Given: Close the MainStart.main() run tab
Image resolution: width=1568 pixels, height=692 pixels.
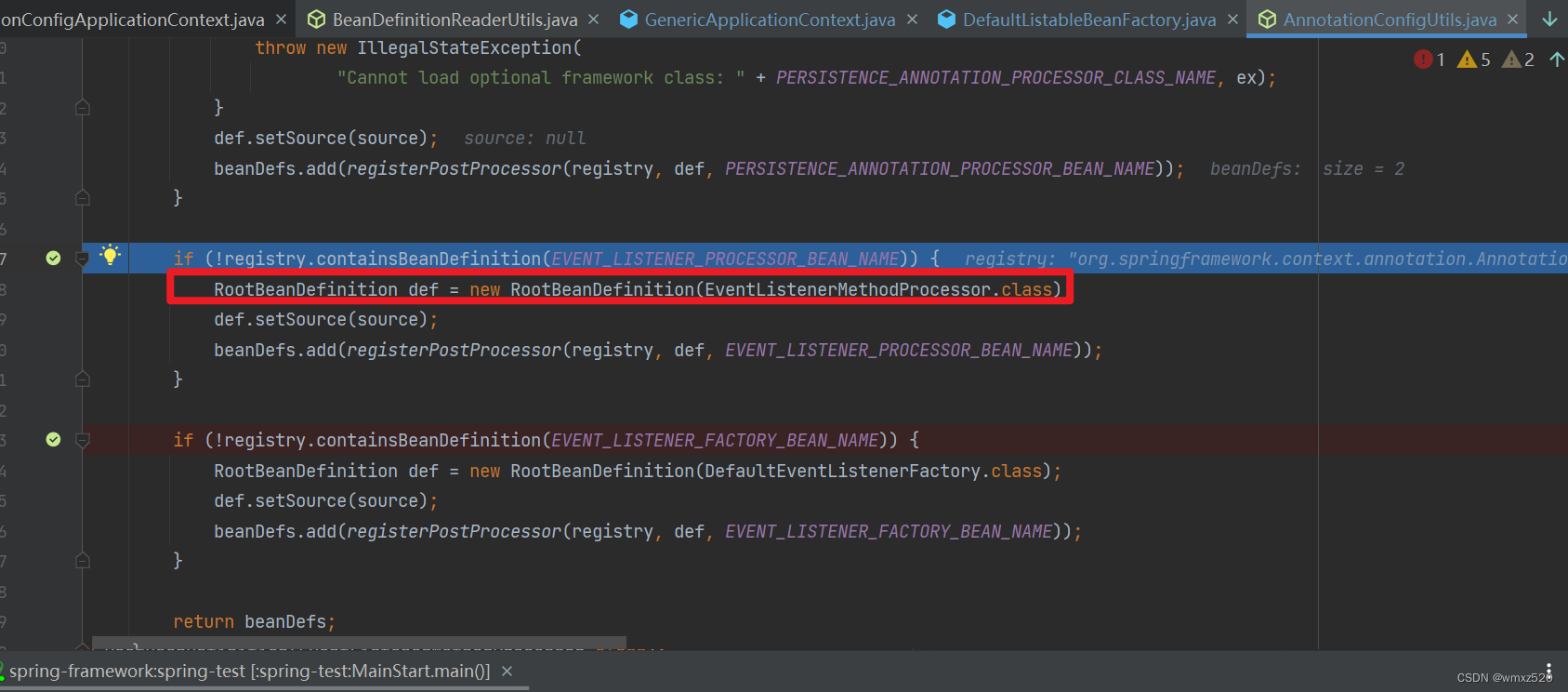Looking at the screenshot, I should pyautogui.click(x=507, y=672).
